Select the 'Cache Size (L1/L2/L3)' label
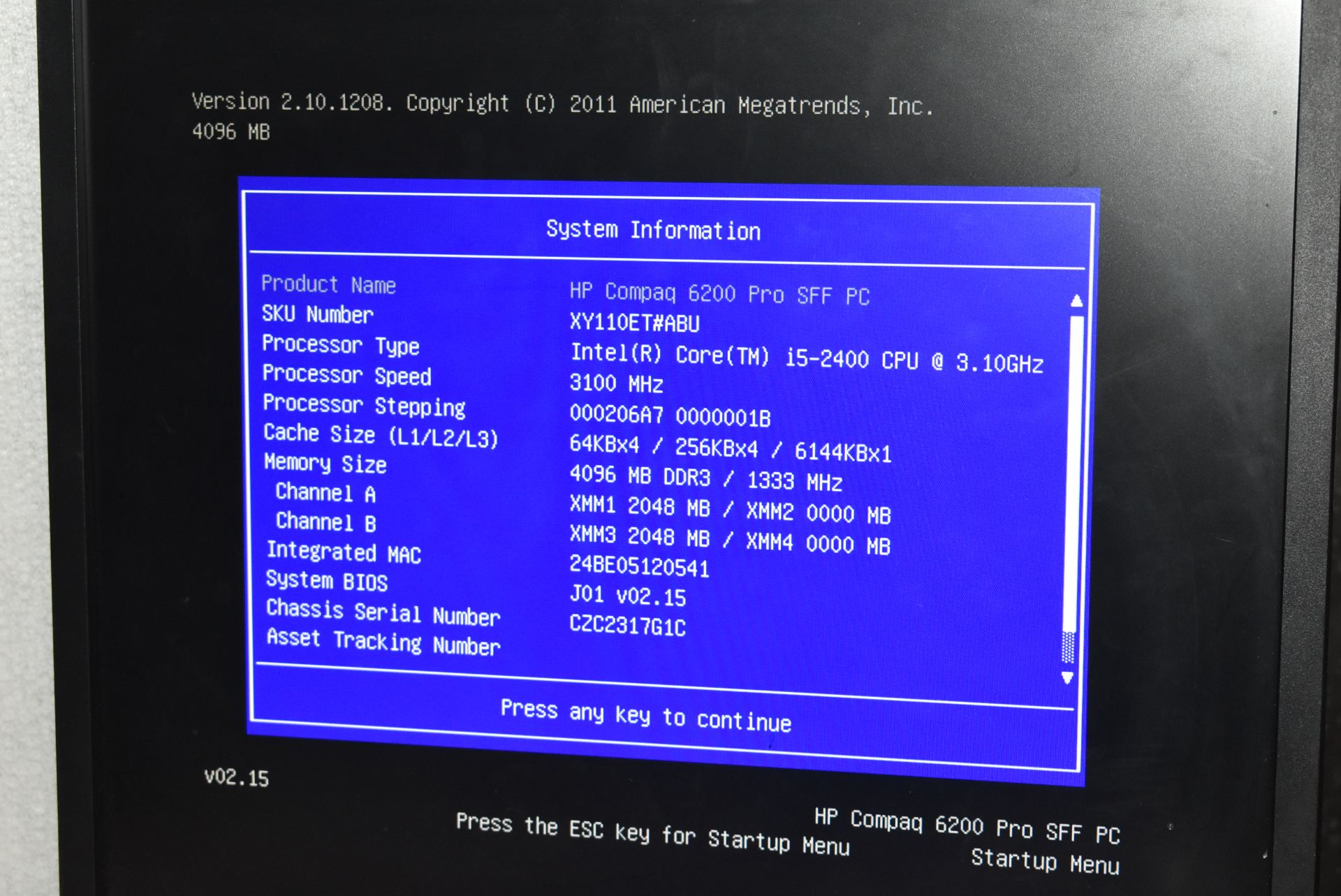The height and width of the screenshot is (896, 1341). 381,435
